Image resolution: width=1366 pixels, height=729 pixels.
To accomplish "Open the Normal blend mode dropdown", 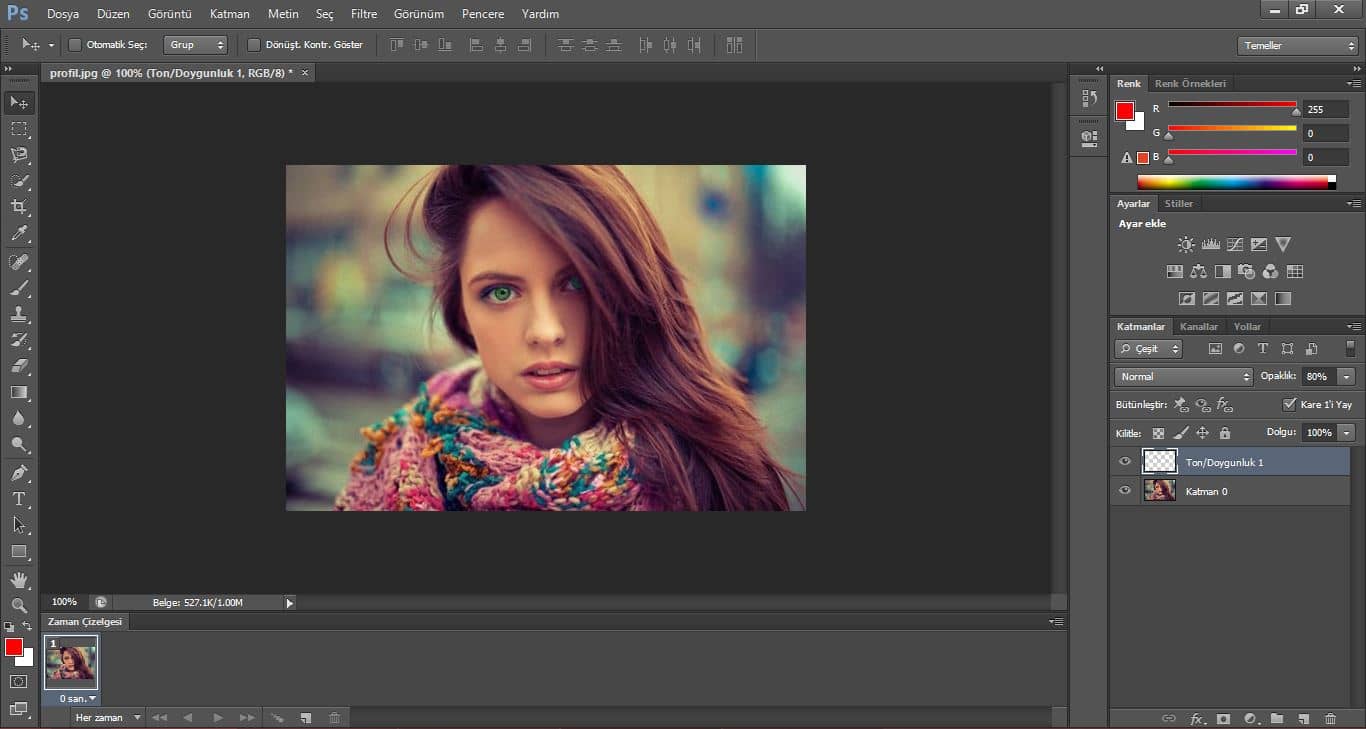I will [1183, 377].
